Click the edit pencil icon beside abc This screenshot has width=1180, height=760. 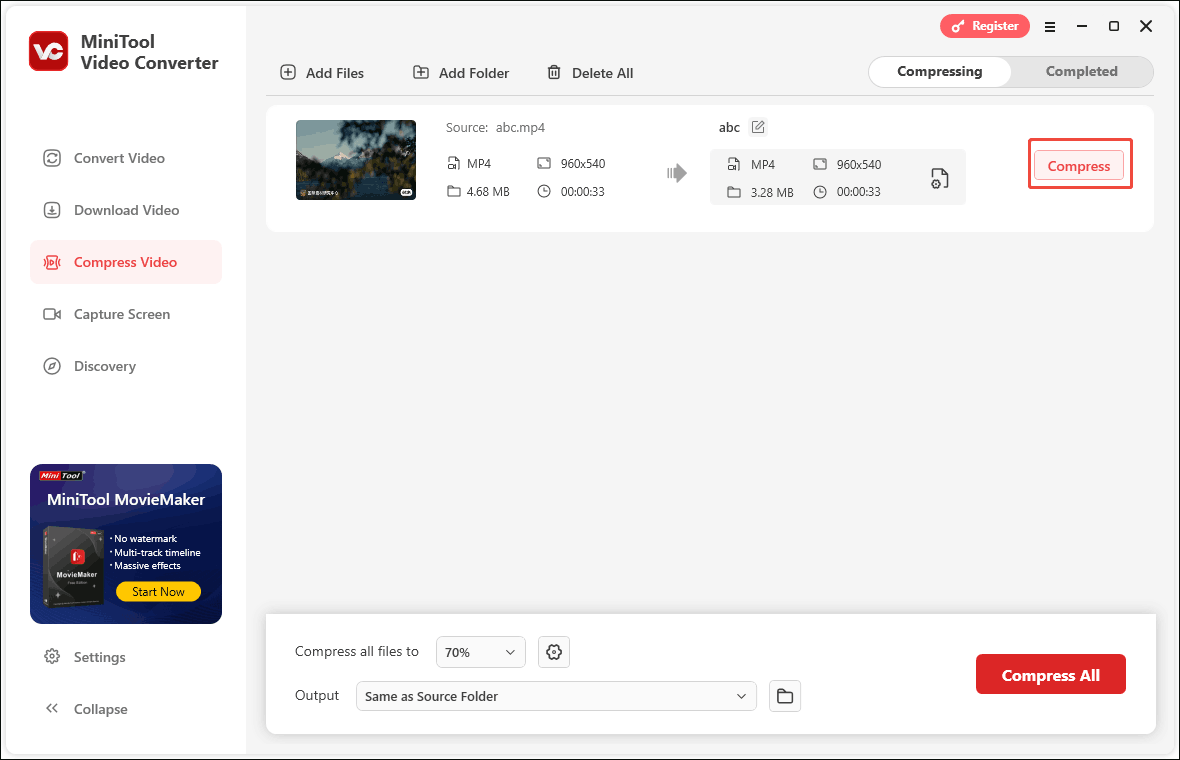(758, 127)
